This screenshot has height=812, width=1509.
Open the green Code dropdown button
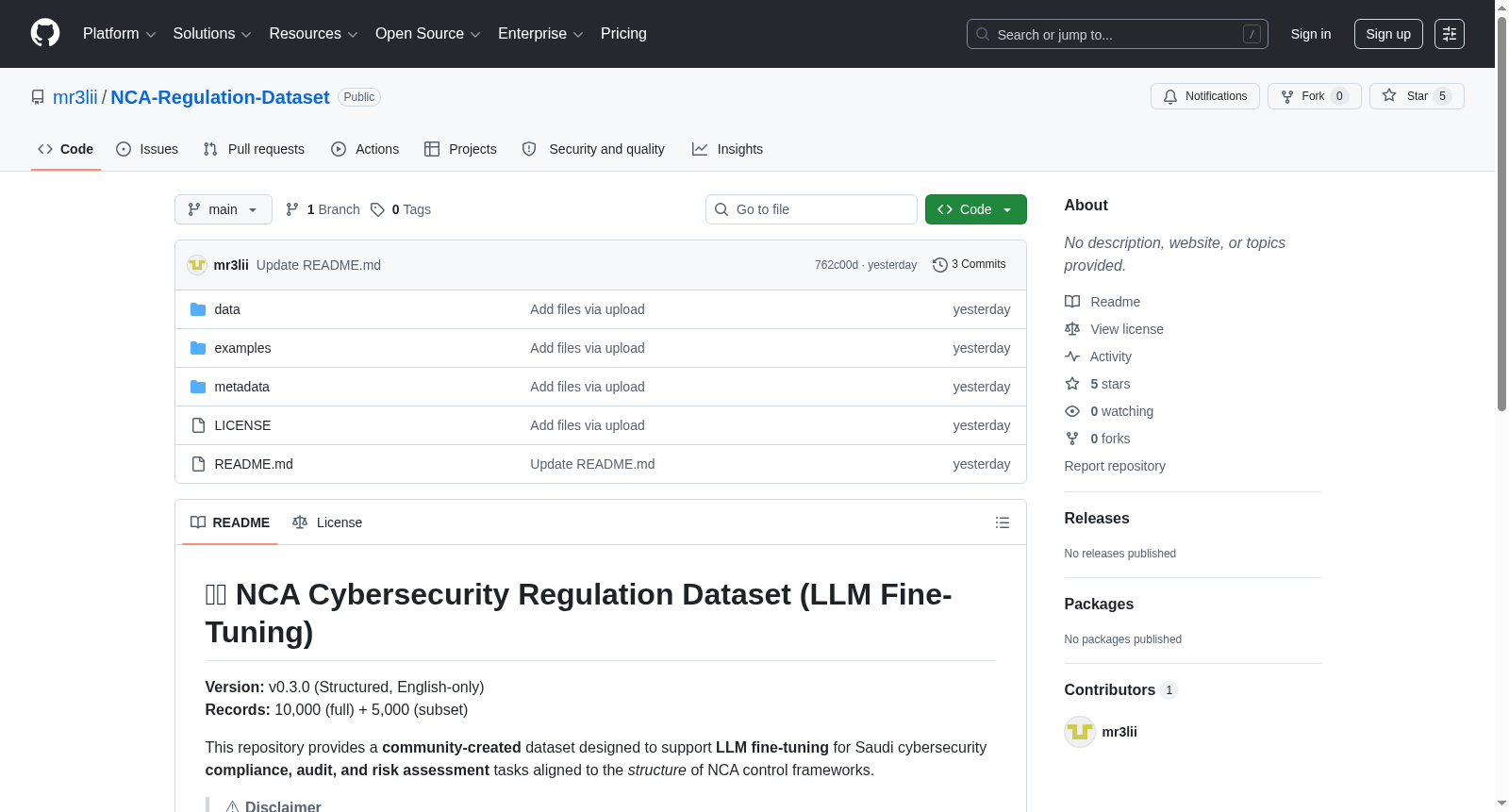point(976,209)
